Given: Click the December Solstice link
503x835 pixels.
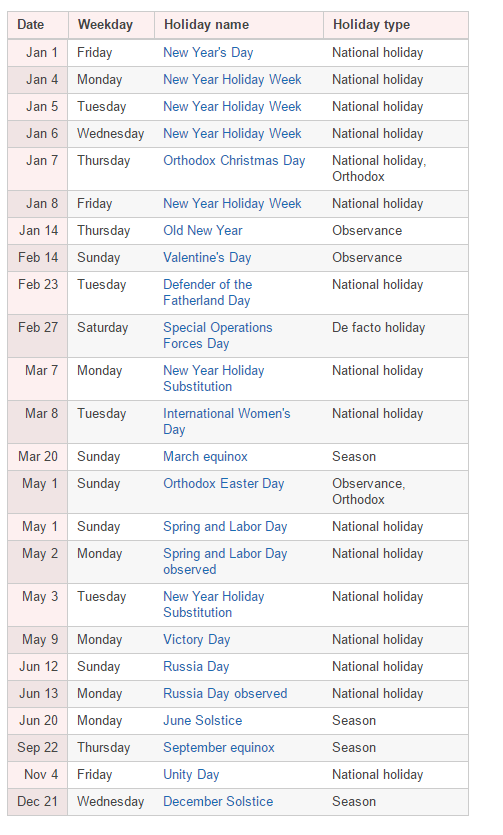Looking at the screenshot, I should (x=218, y=801).
